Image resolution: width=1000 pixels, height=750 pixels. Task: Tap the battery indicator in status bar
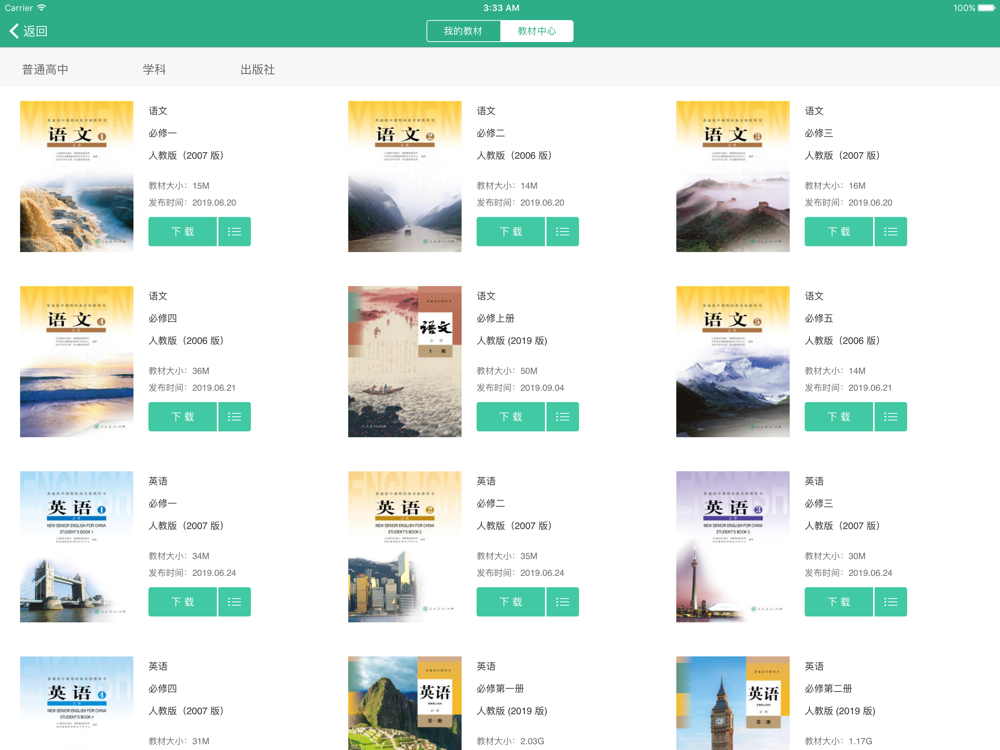(986, 8)
